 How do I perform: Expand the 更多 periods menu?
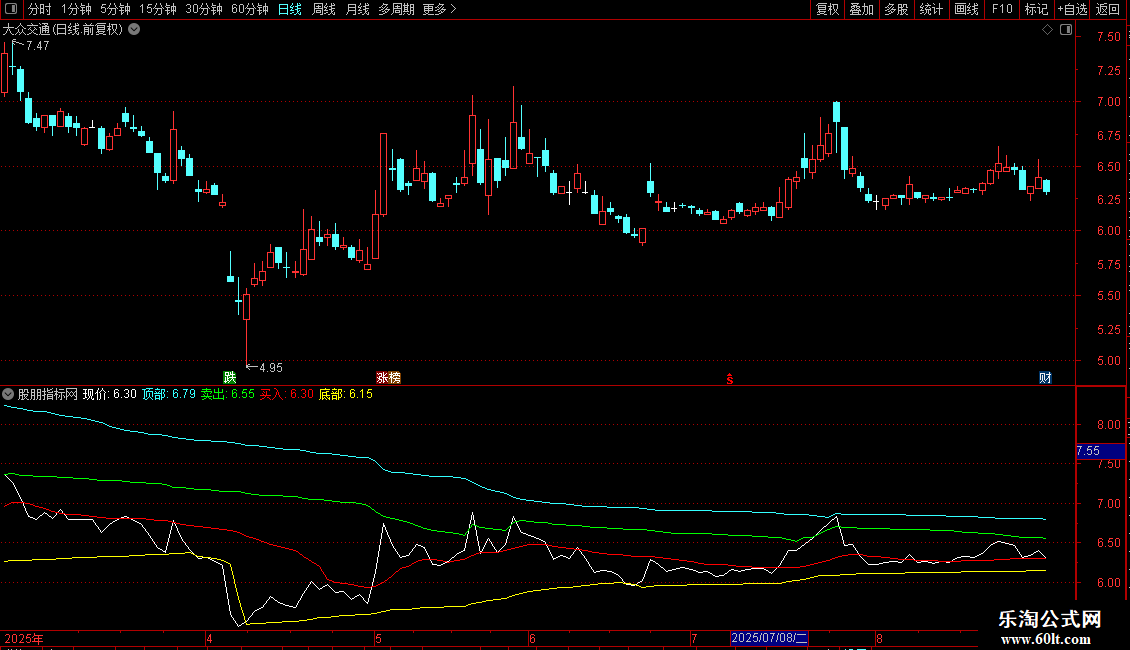[440, 9]
